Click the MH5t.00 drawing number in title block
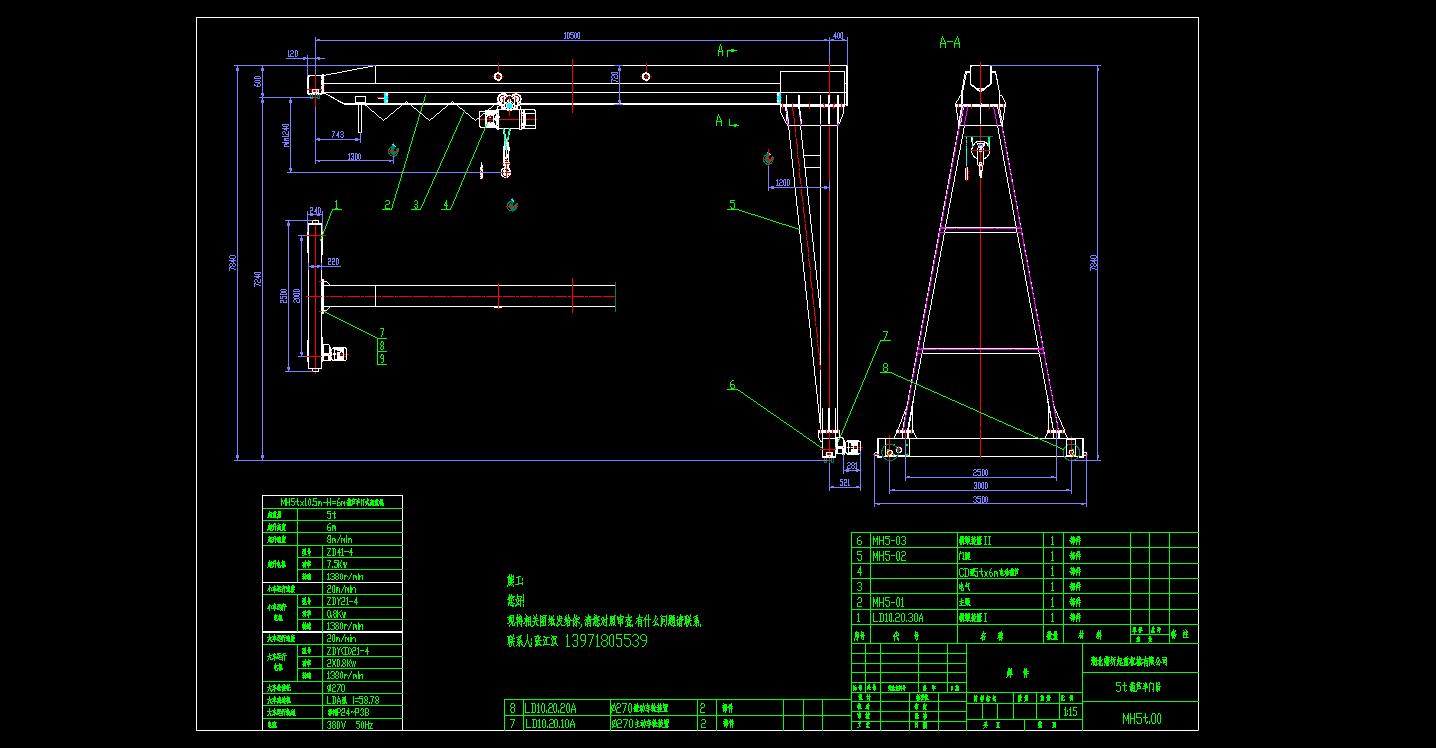 pyautogui.click(x=1141, y=718)
